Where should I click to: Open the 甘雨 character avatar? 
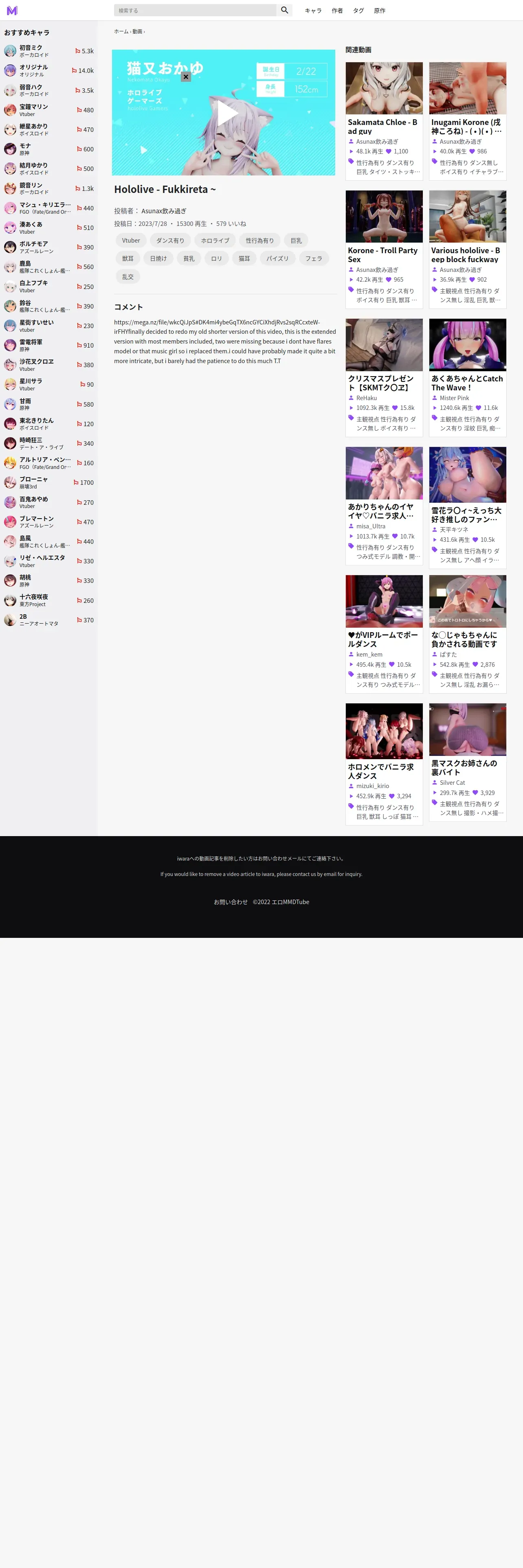(10, 404)
